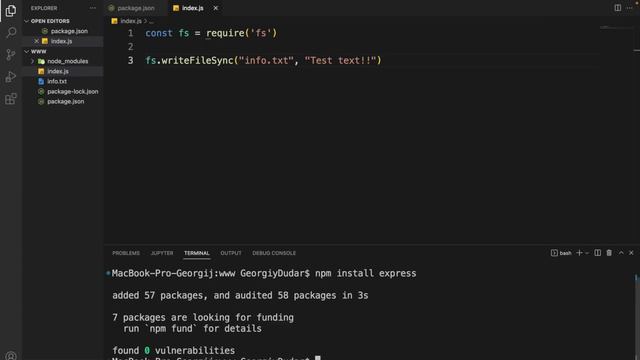
Task: Switch to the Debug Console tab
Action: coord(274,253)
